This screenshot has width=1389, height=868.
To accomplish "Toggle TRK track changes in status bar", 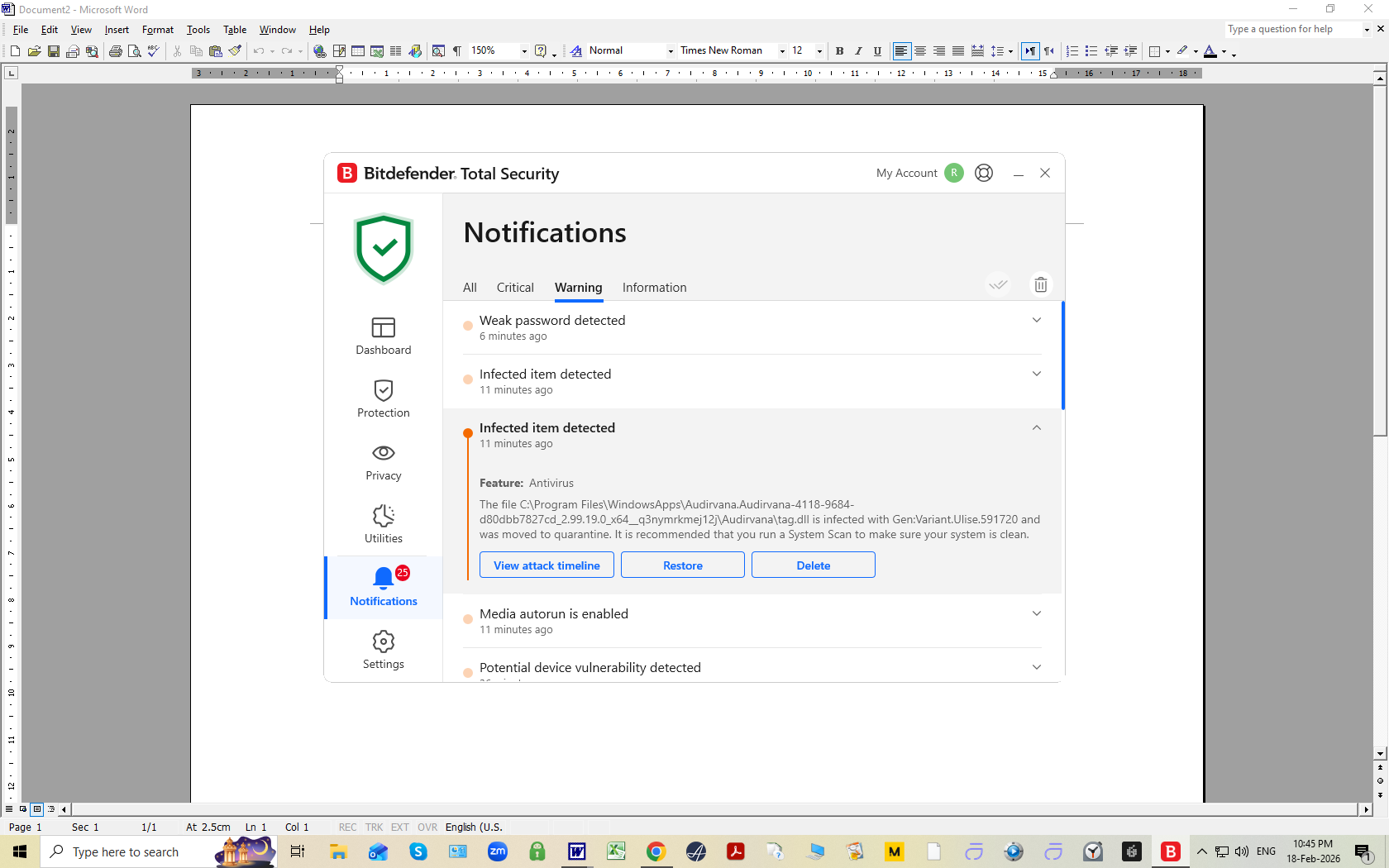I will 375,827.
